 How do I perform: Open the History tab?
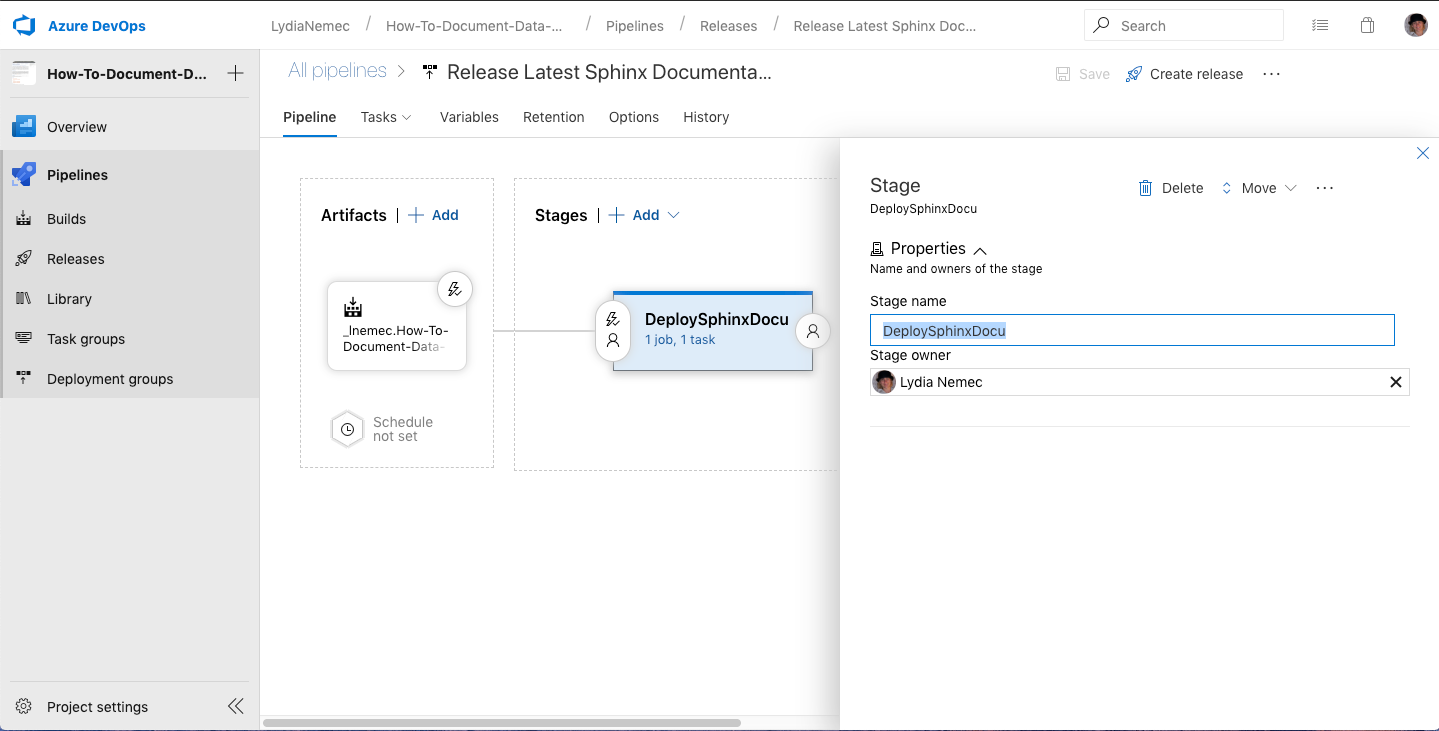[705, 117]
